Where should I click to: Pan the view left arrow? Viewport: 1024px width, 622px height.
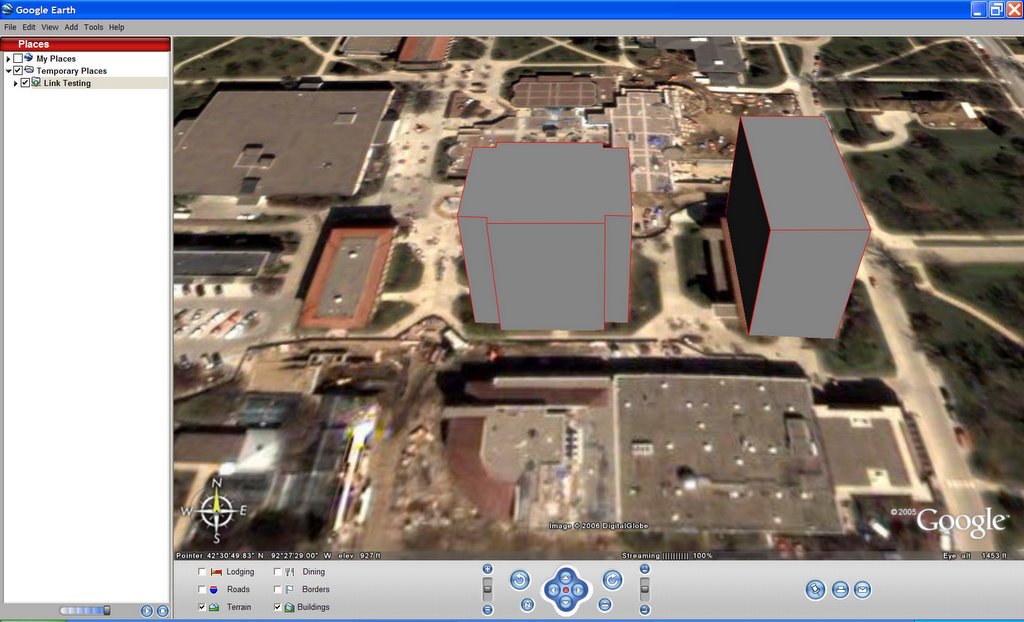tap(552, 590)
